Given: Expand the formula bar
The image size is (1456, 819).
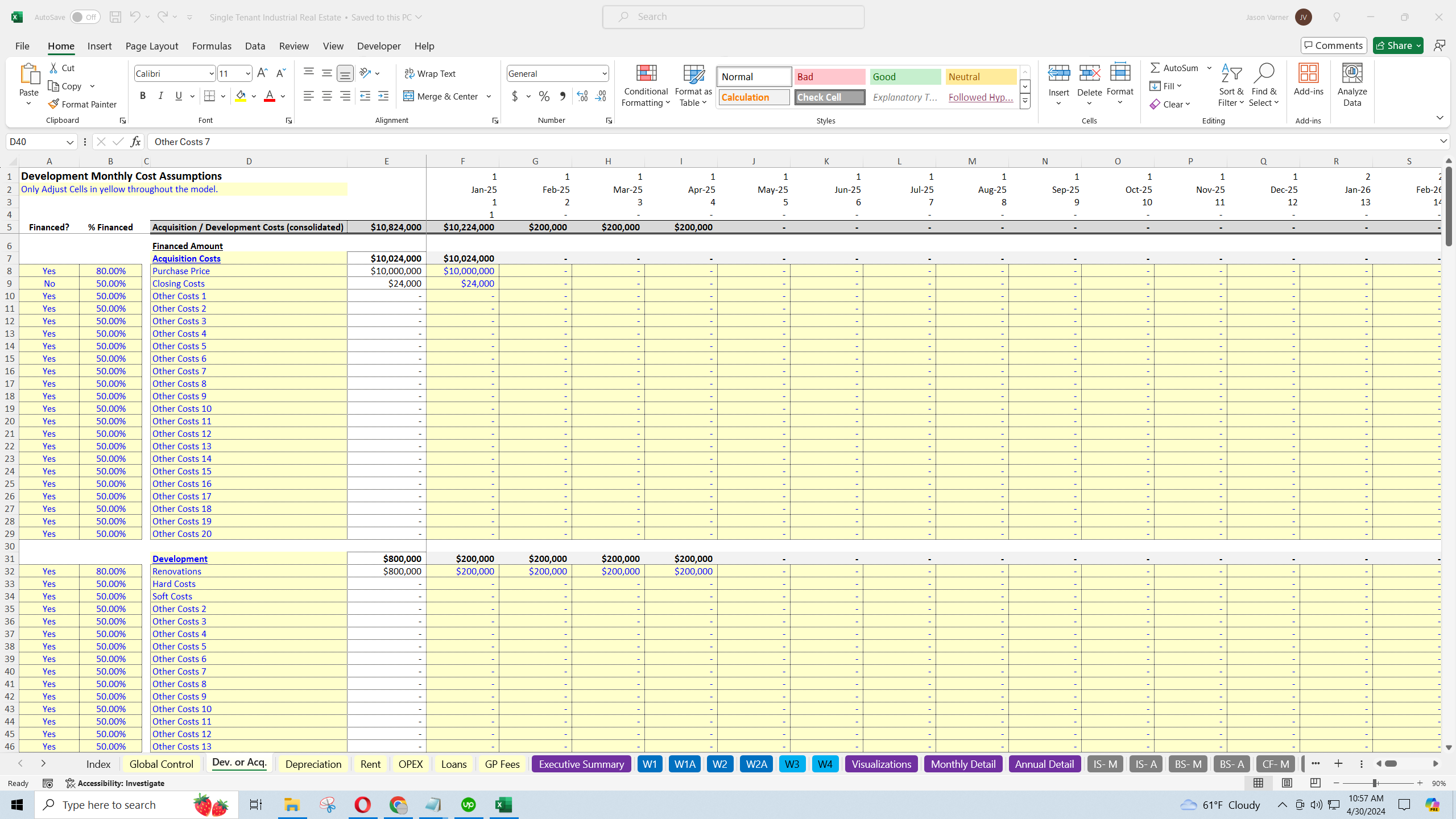Looking at the screenshot, I should click(x=1443, y=141).
